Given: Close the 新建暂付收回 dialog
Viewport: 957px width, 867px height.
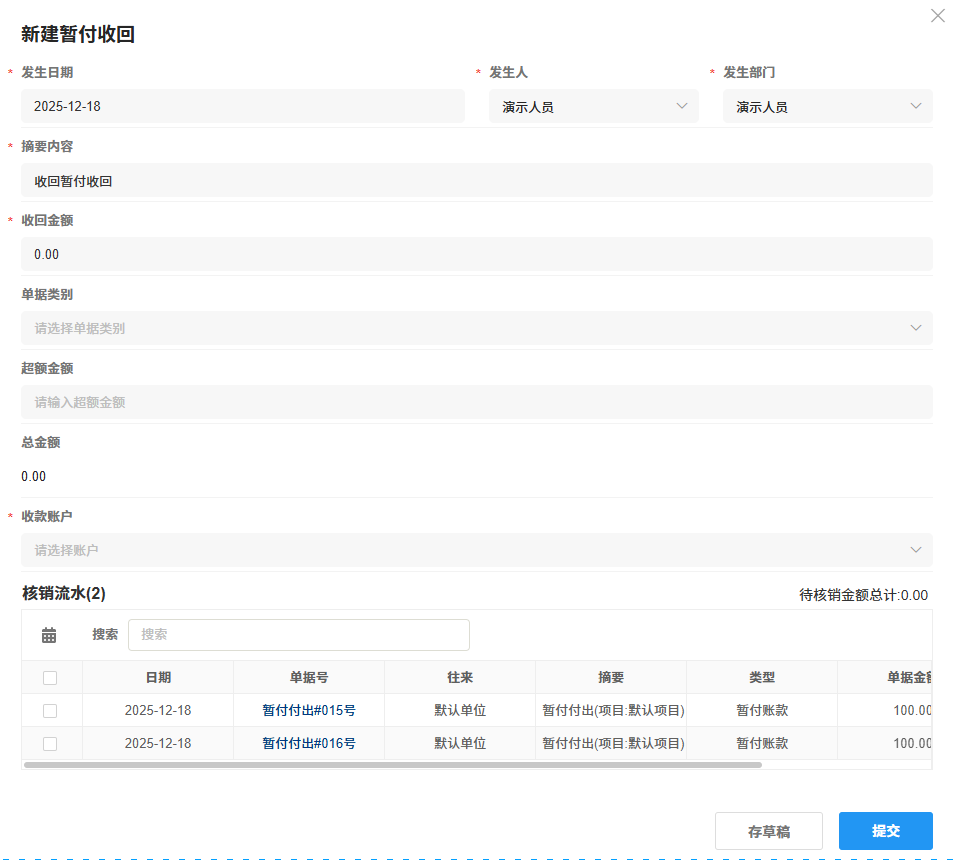Looking at the screenshot, I should click(x=937, y=15).
